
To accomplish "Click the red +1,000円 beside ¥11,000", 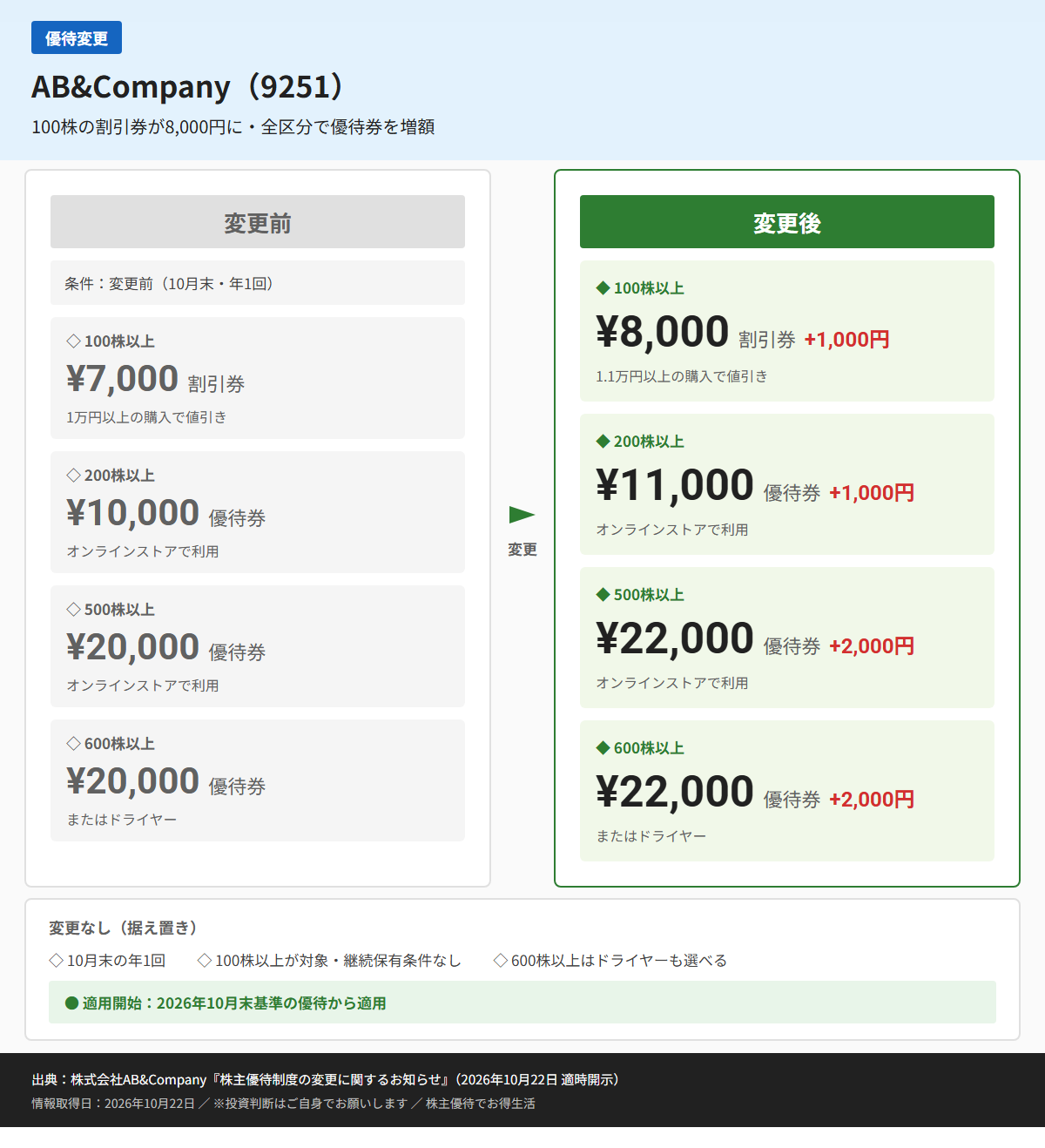I will click(x=872, y=493).
